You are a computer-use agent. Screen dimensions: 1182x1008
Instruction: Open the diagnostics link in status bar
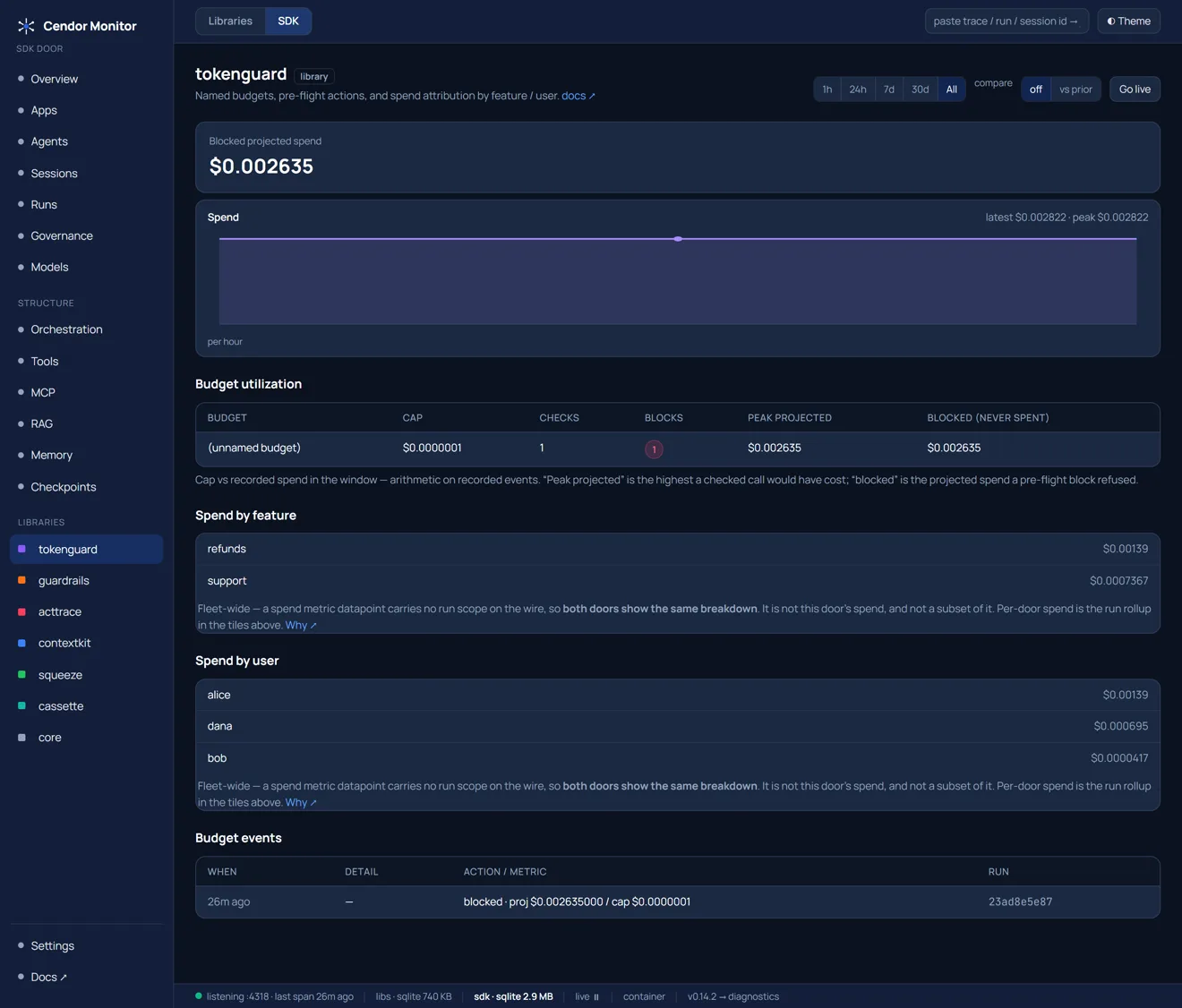pos(733,996)
